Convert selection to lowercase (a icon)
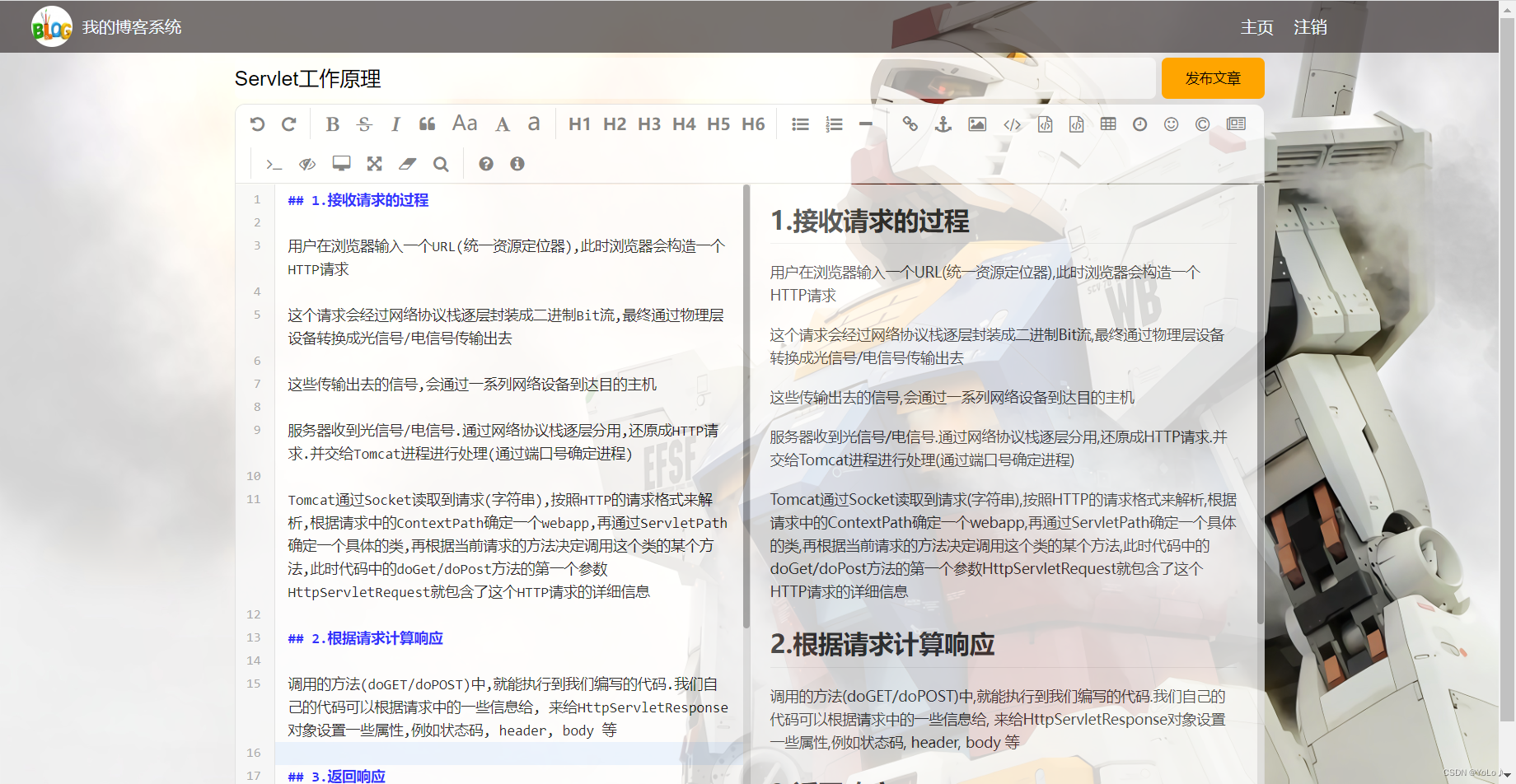This screenshot has height=784, width=1516. click(534, 124)
